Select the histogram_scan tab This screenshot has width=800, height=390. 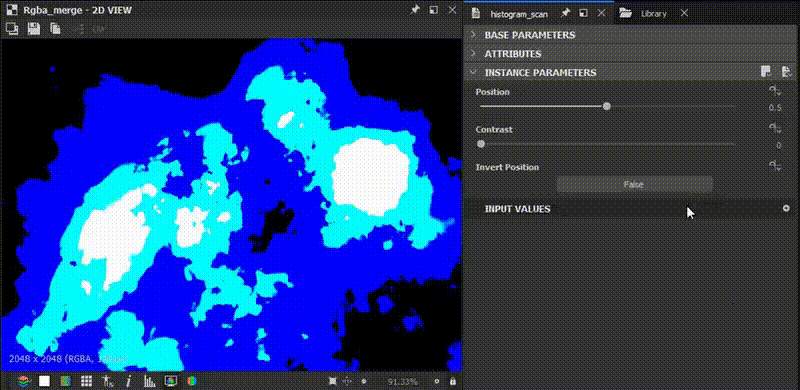pyautogui.click(x=519, y=14)
